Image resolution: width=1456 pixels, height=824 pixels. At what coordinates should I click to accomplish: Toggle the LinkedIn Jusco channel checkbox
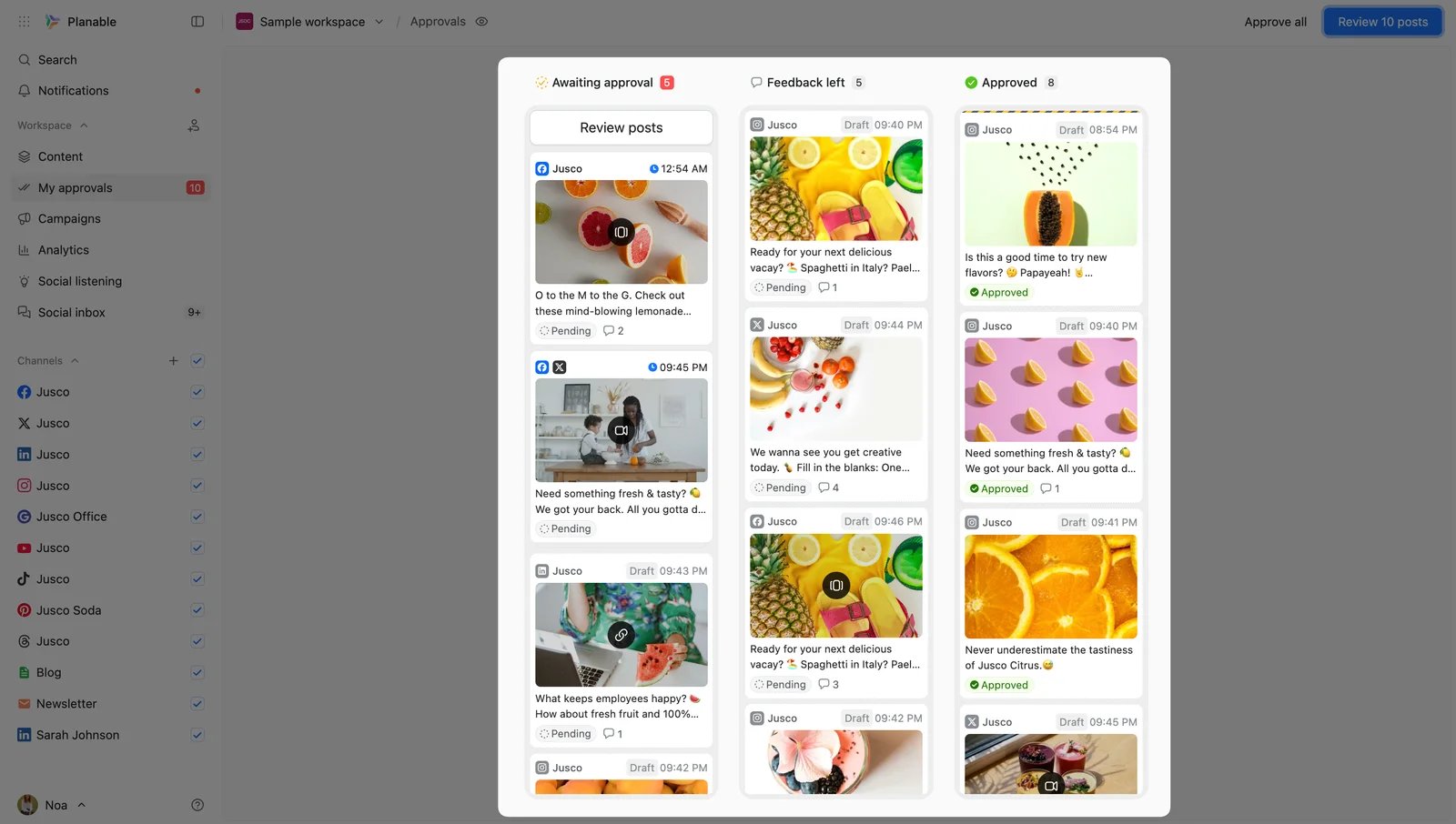pos(197,454)
